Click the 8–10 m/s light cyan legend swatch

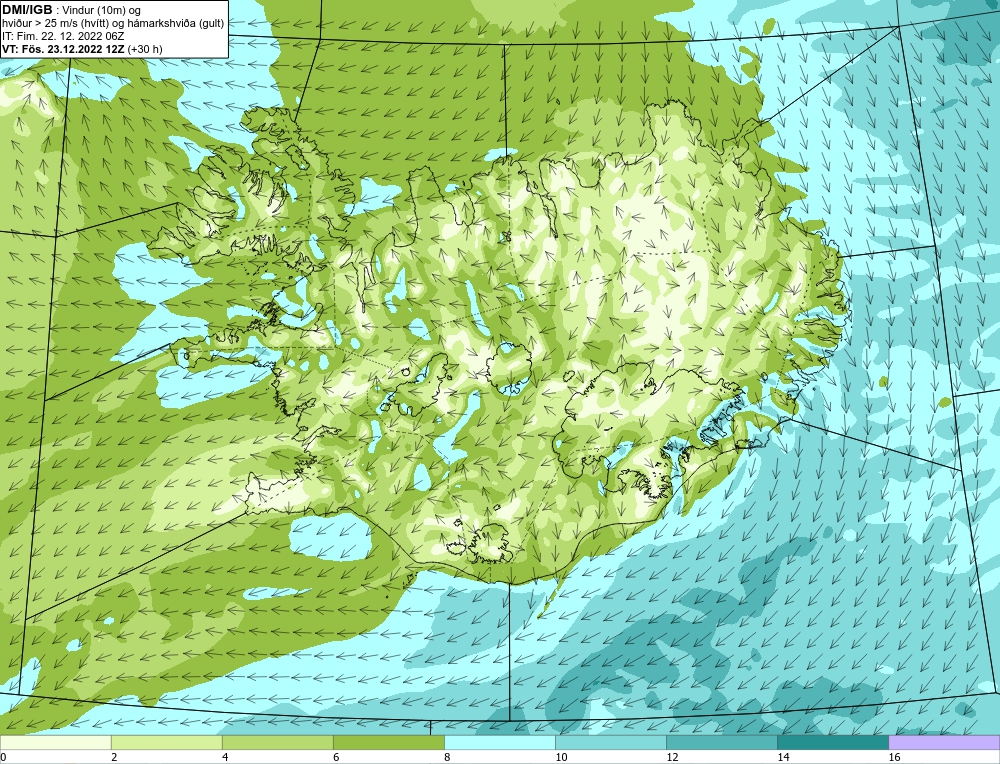point(499,743)
